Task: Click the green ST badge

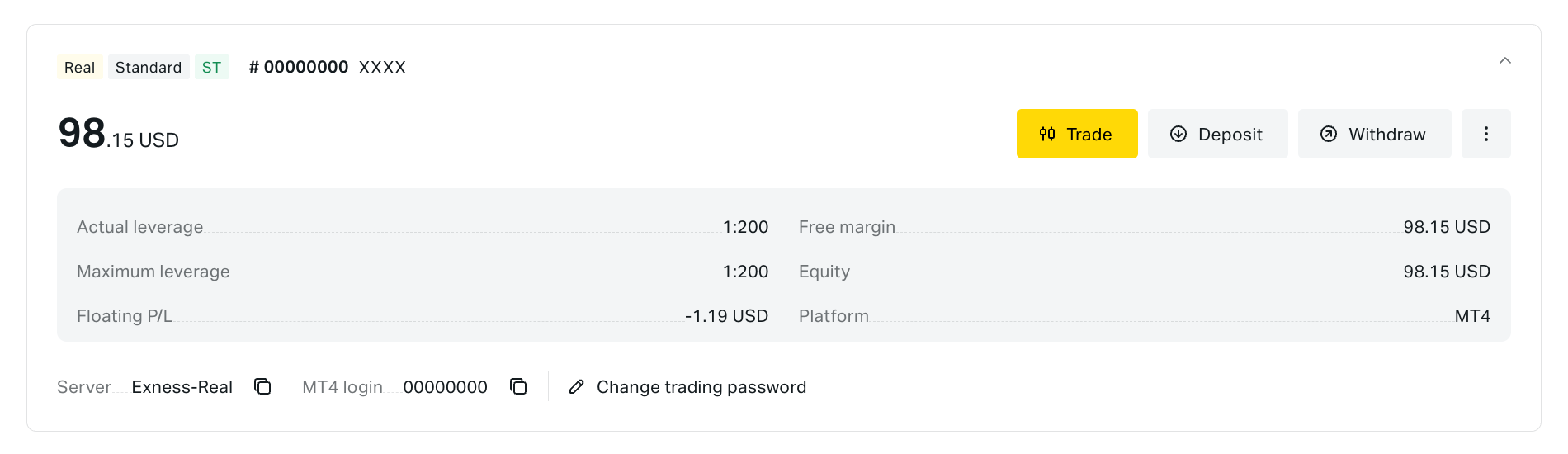Action: tap(211, 68)
